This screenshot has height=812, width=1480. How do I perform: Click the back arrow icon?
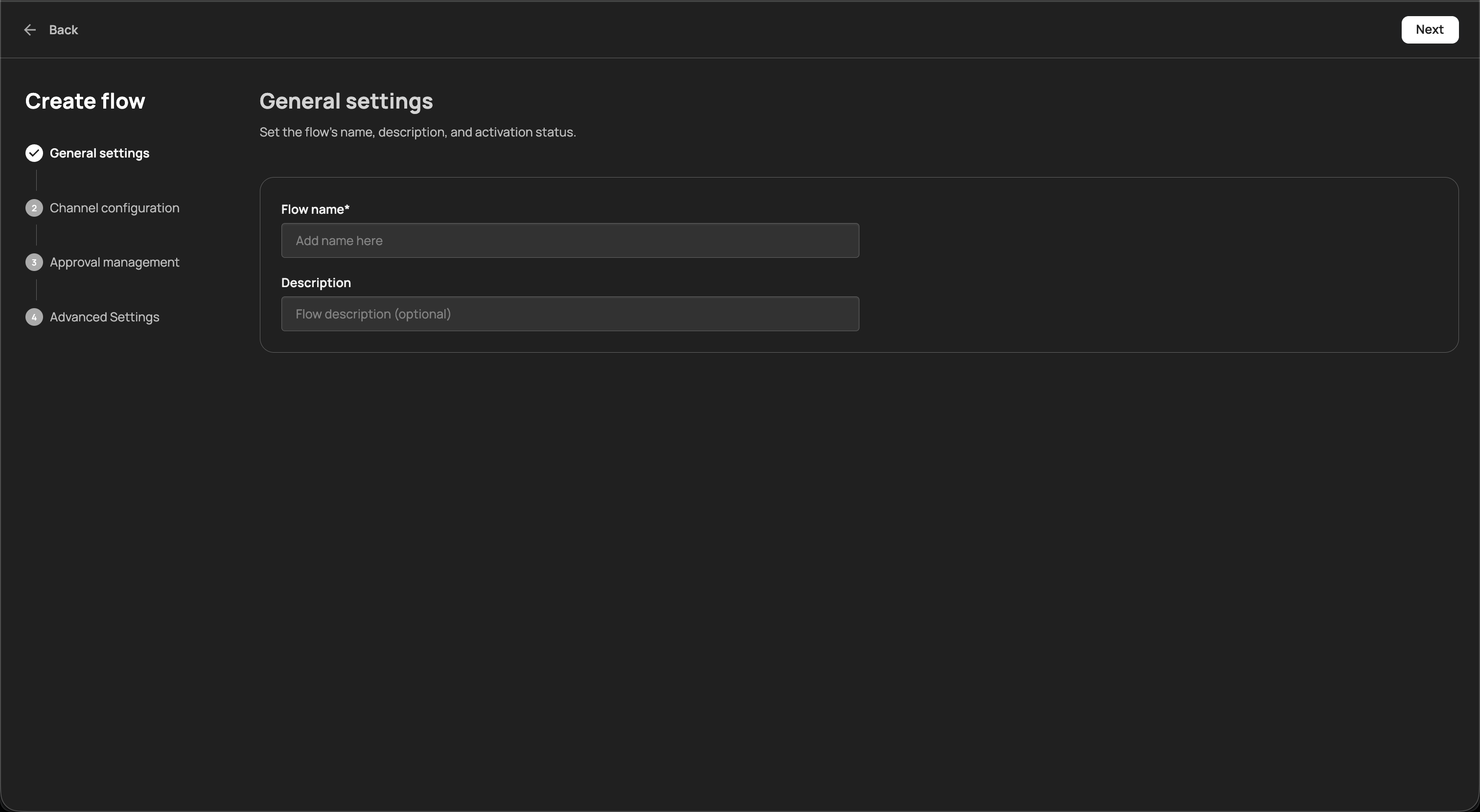pyautogui.click(x=30, y=30)
